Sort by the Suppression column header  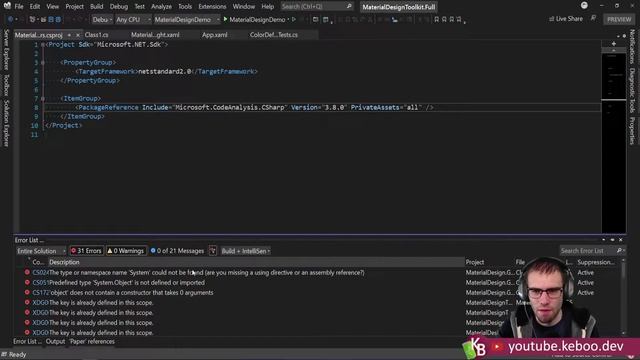(596, 262)
